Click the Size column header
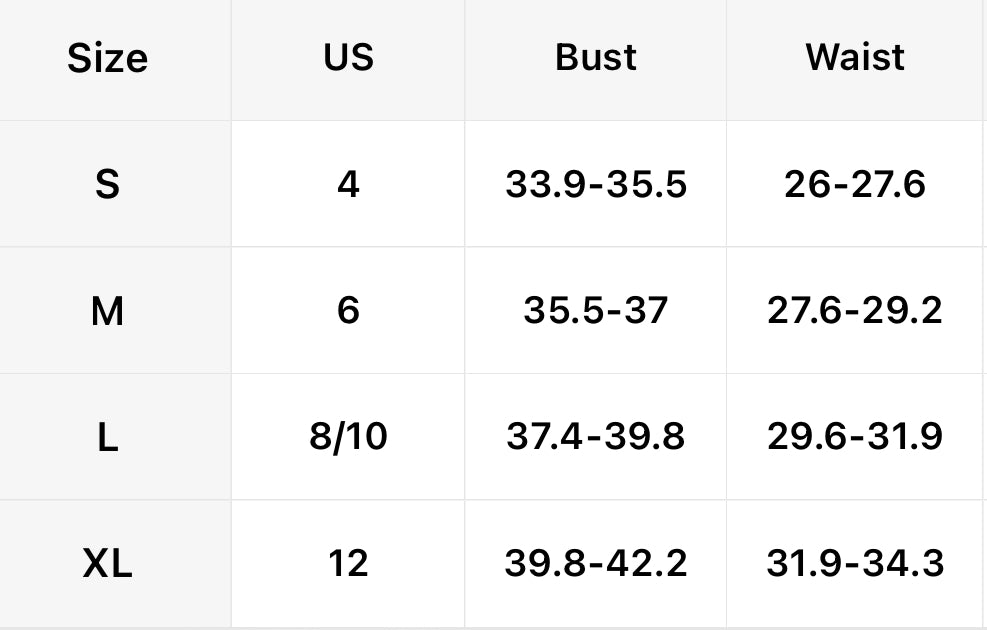The image size is (987, 635). (107, 58)
